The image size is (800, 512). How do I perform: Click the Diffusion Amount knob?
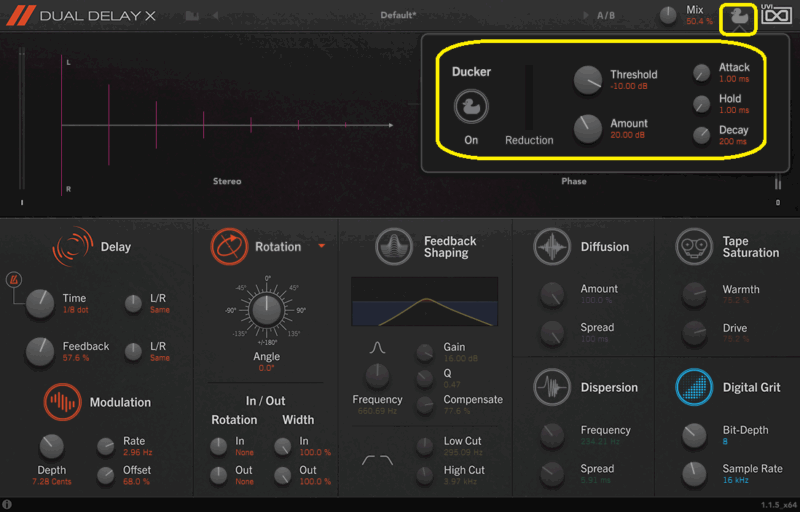coord(552,295)
